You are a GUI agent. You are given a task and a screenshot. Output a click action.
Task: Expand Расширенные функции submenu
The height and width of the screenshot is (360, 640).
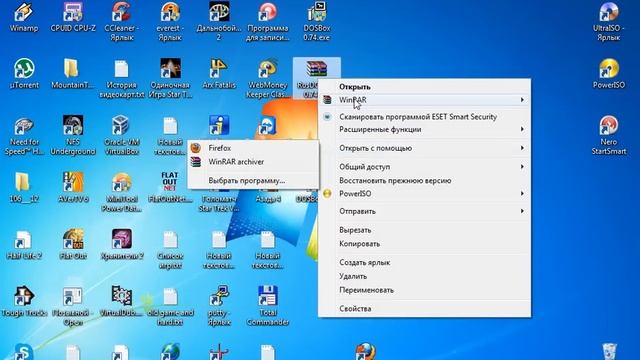pyautogui.click(x=424, y=129)
